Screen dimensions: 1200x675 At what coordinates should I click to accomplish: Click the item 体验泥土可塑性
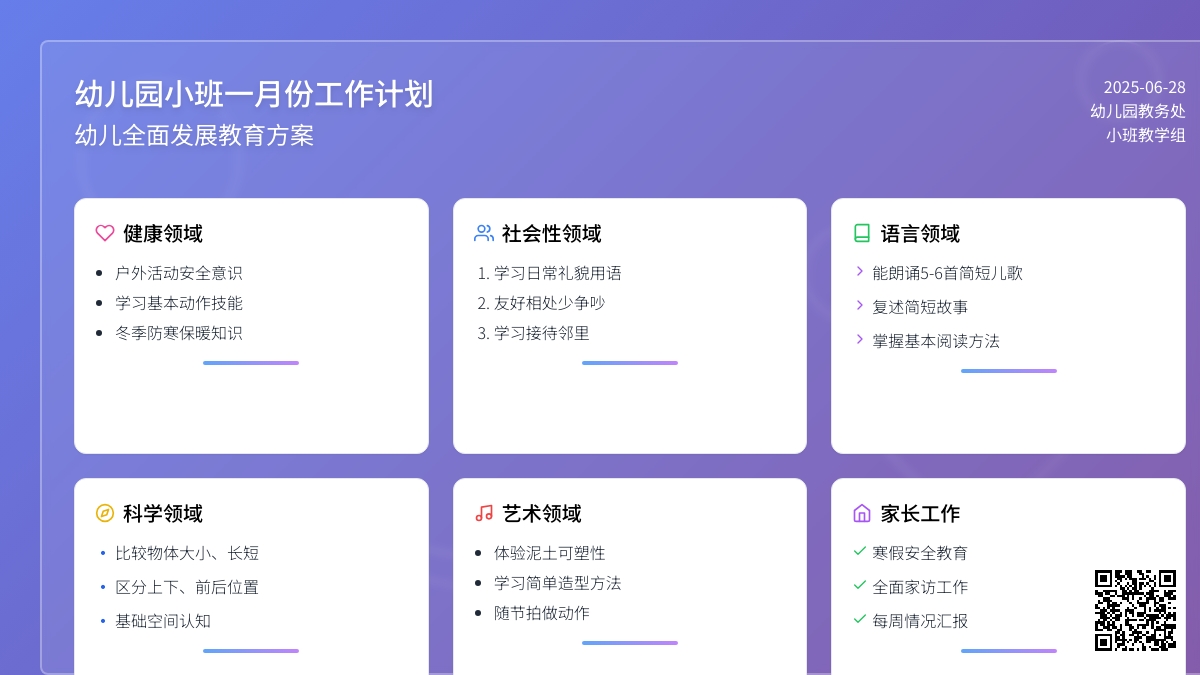coord(550,553)
